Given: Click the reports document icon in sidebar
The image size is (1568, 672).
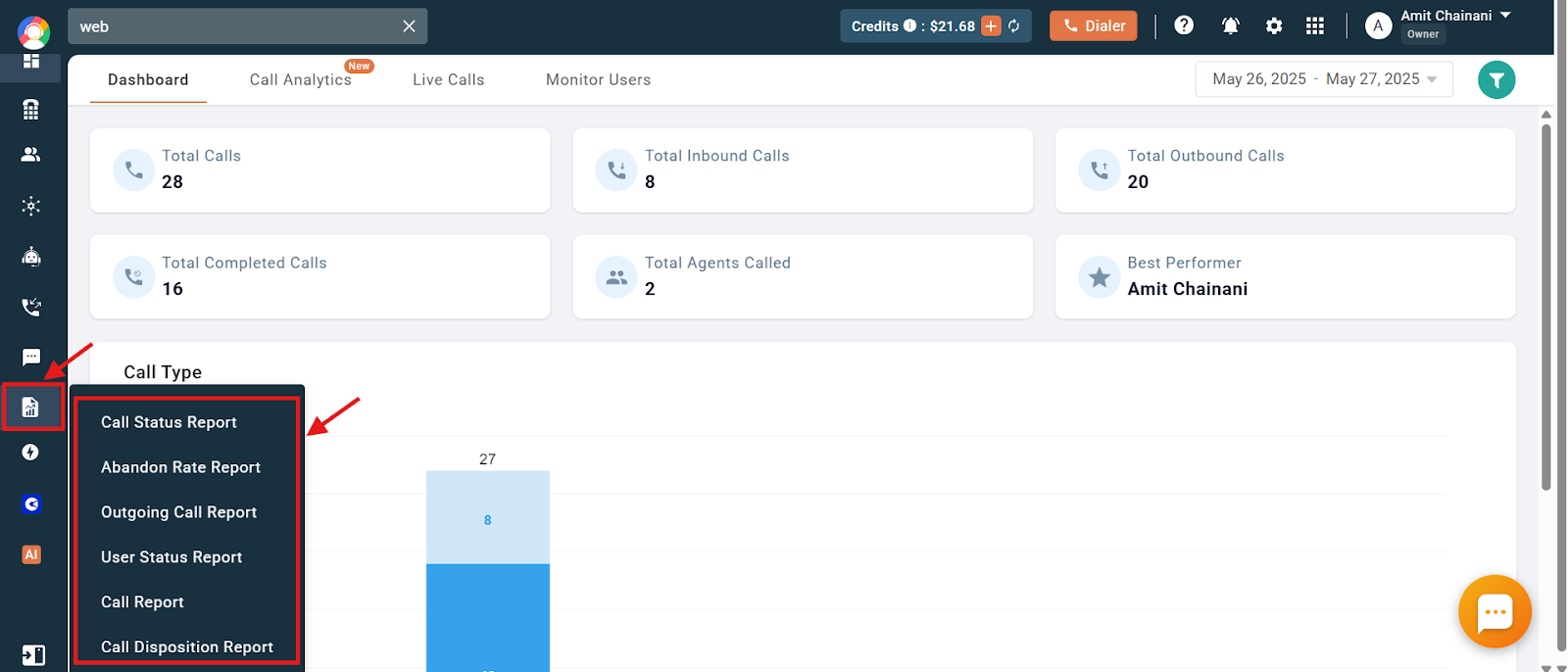Looking at the screenshot, I should coord(31,408).
